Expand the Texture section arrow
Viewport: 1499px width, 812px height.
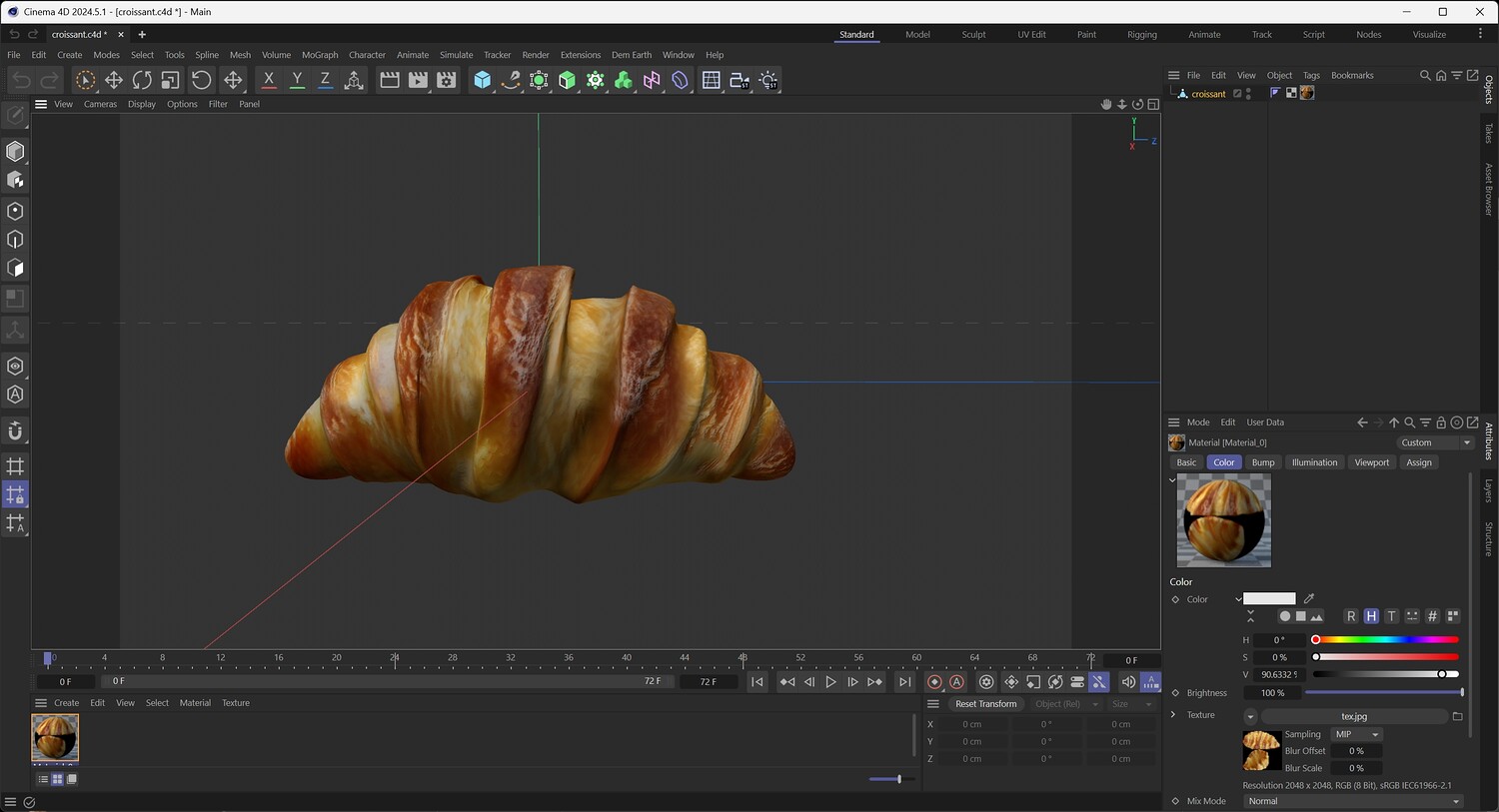coord(1173,715)
